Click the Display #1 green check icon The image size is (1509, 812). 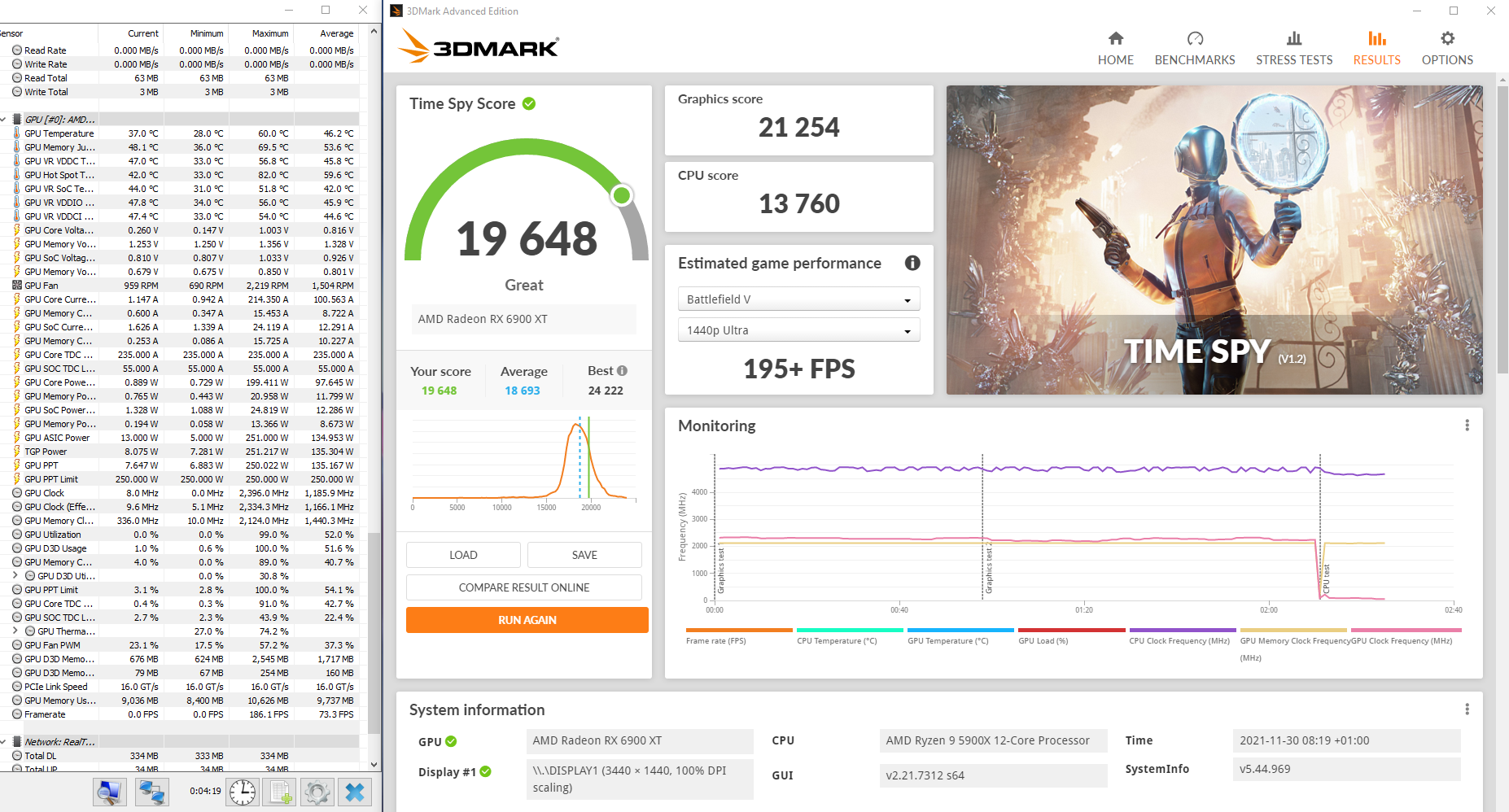coord(485,771)
